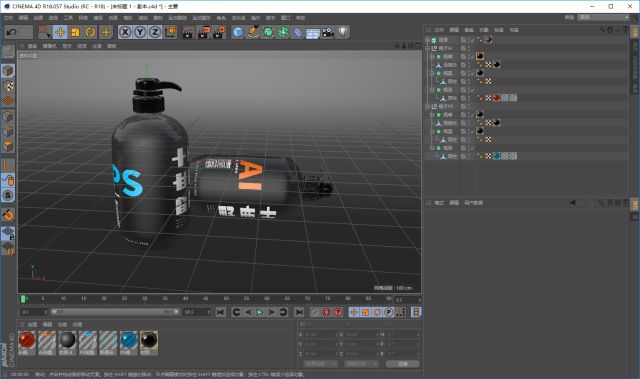This screenshot has height=379, width=640.
Task: Open Render Settings clapperboard with gear
Action: (219, 32)
